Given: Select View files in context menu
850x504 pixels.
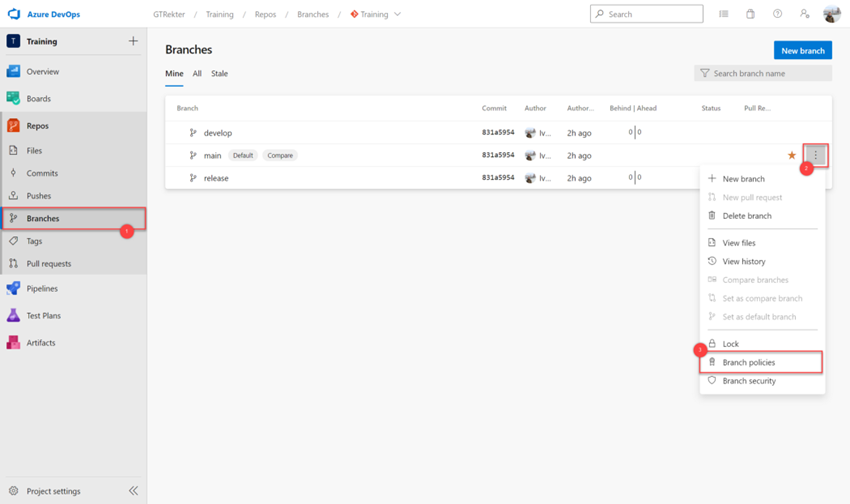Looking at the screenshot, I should point(762,243).
